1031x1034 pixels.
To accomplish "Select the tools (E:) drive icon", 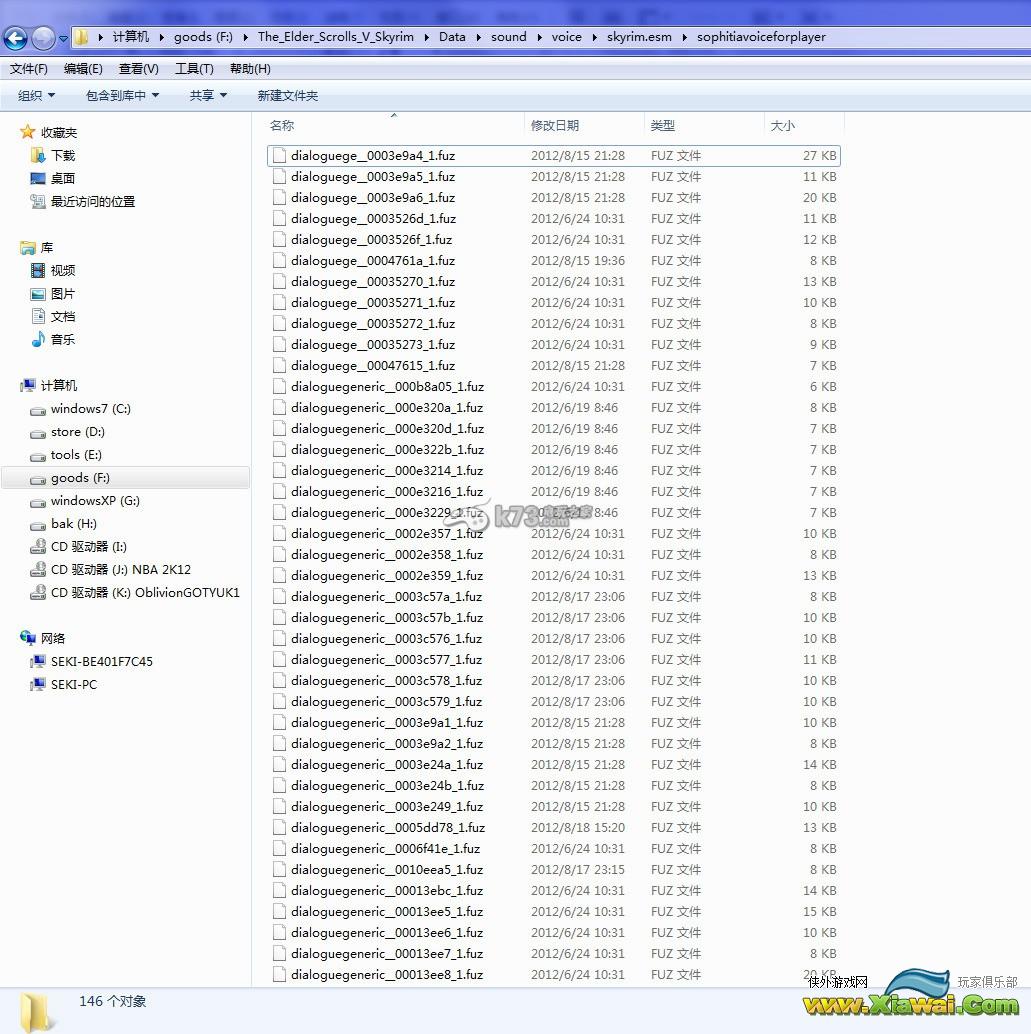I will pyautogui.click(x=38, y=456).
